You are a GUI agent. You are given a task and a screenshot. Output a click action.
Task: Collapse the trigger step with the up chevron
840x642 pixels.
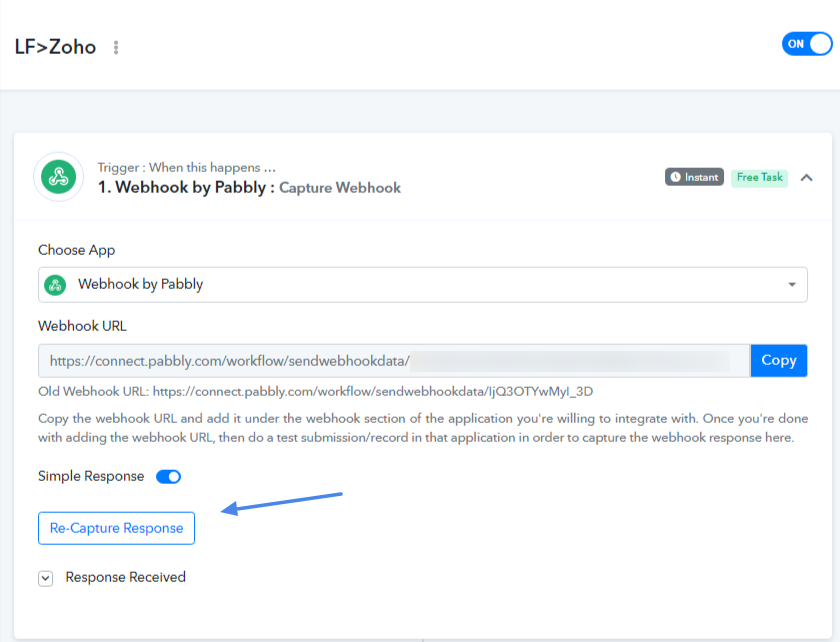coord(806,177)
